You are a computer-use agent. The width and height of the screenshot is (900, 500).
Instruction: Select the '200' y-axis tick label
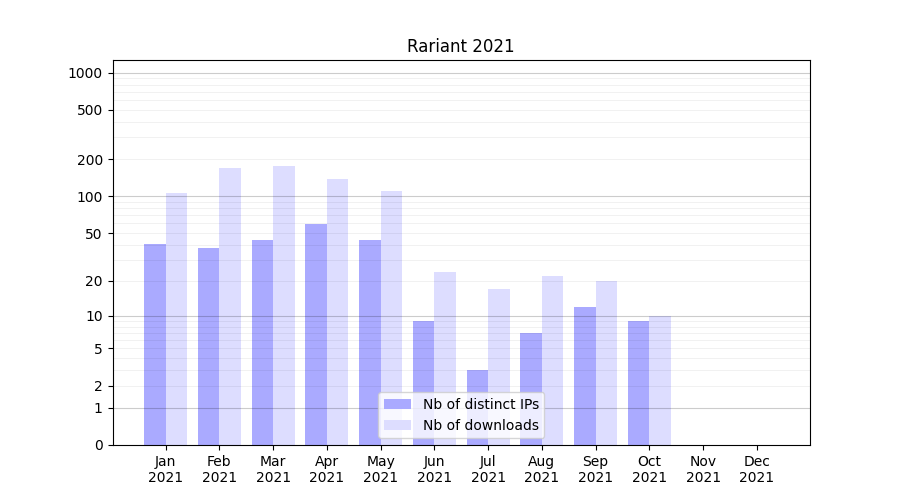92,160
